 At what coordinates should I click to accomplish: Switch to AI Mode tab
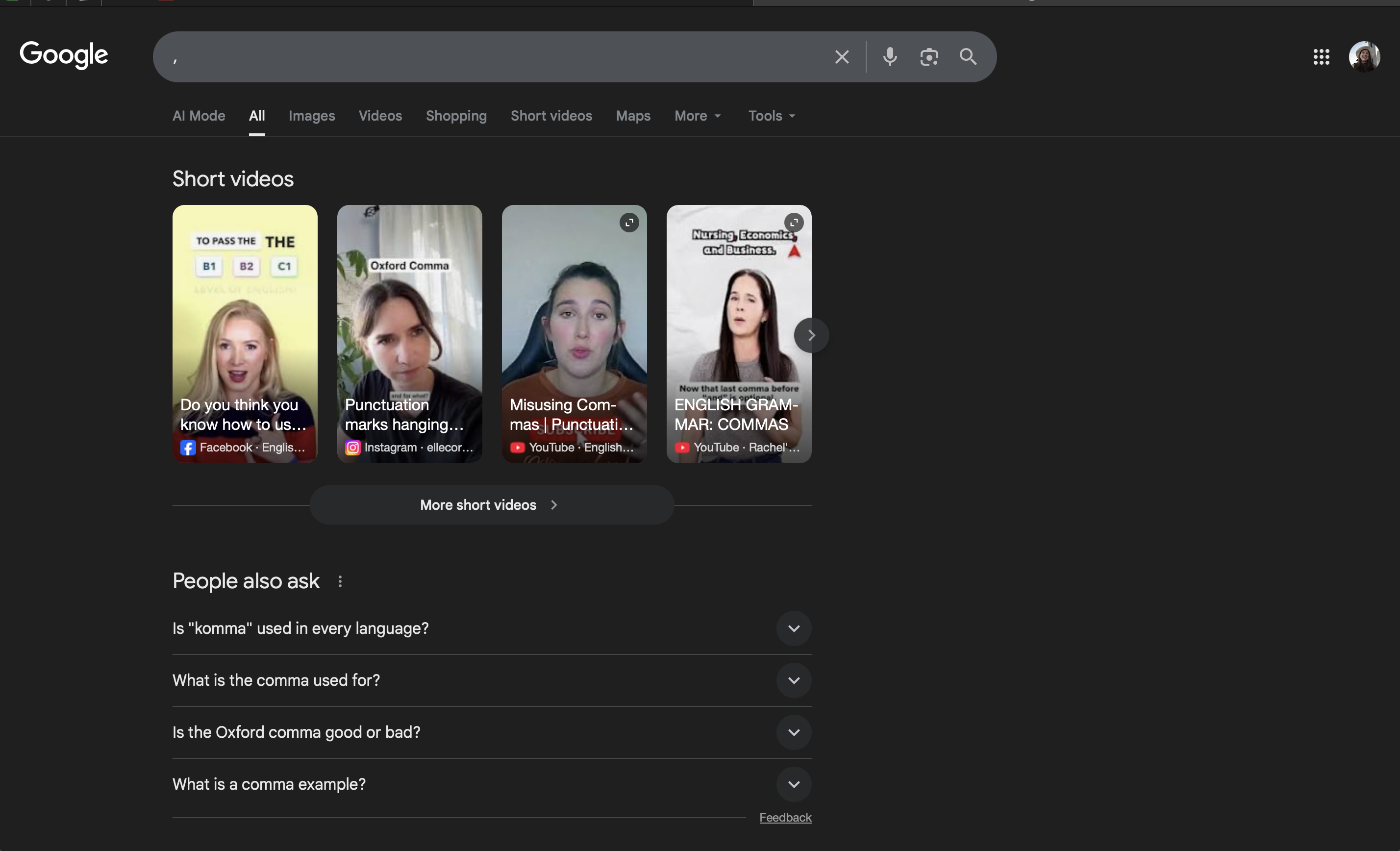click(x=199, y=116)
